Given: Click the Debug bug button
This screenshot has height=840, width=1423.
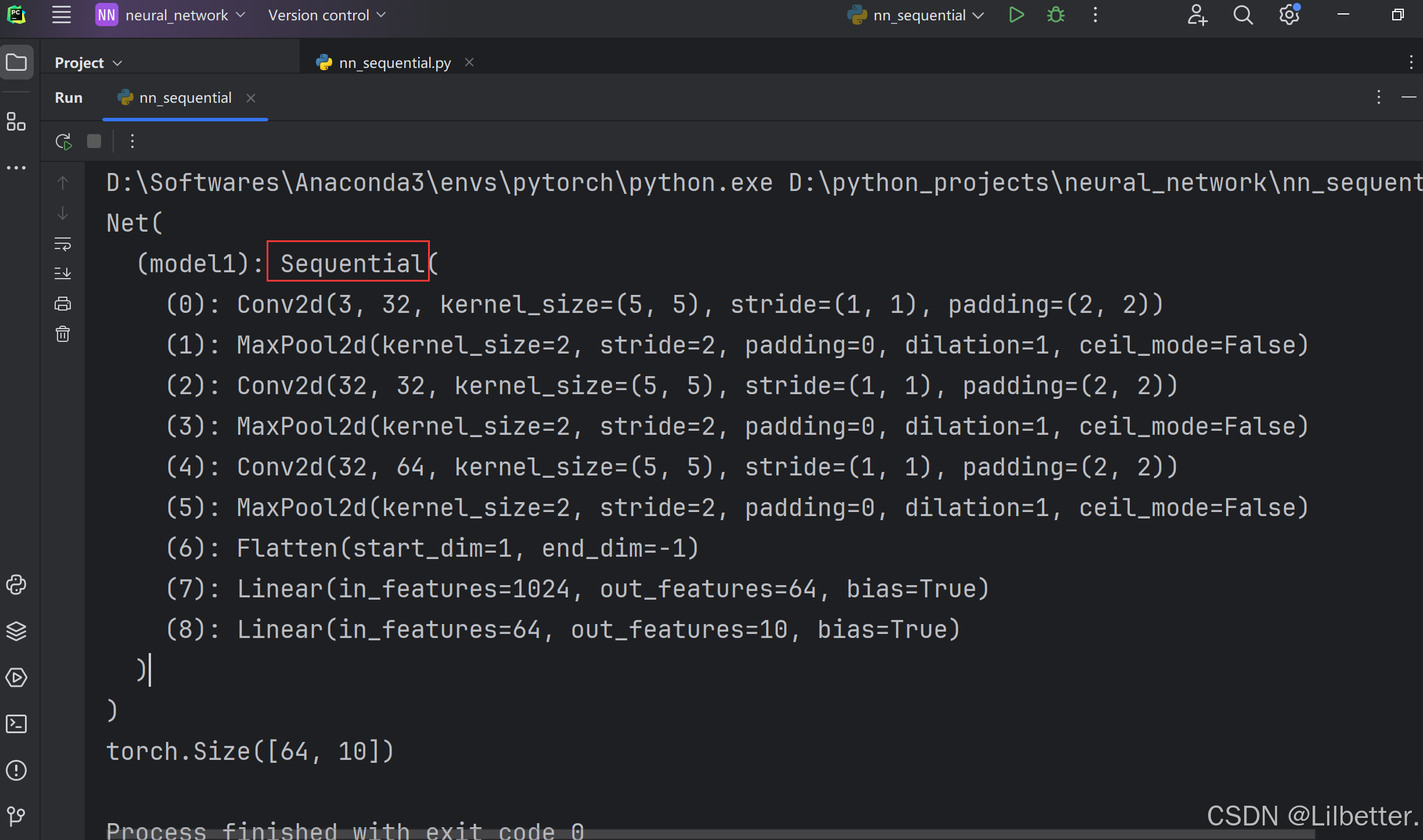Looking at the screenshot, I should (x=1055, y=15).
